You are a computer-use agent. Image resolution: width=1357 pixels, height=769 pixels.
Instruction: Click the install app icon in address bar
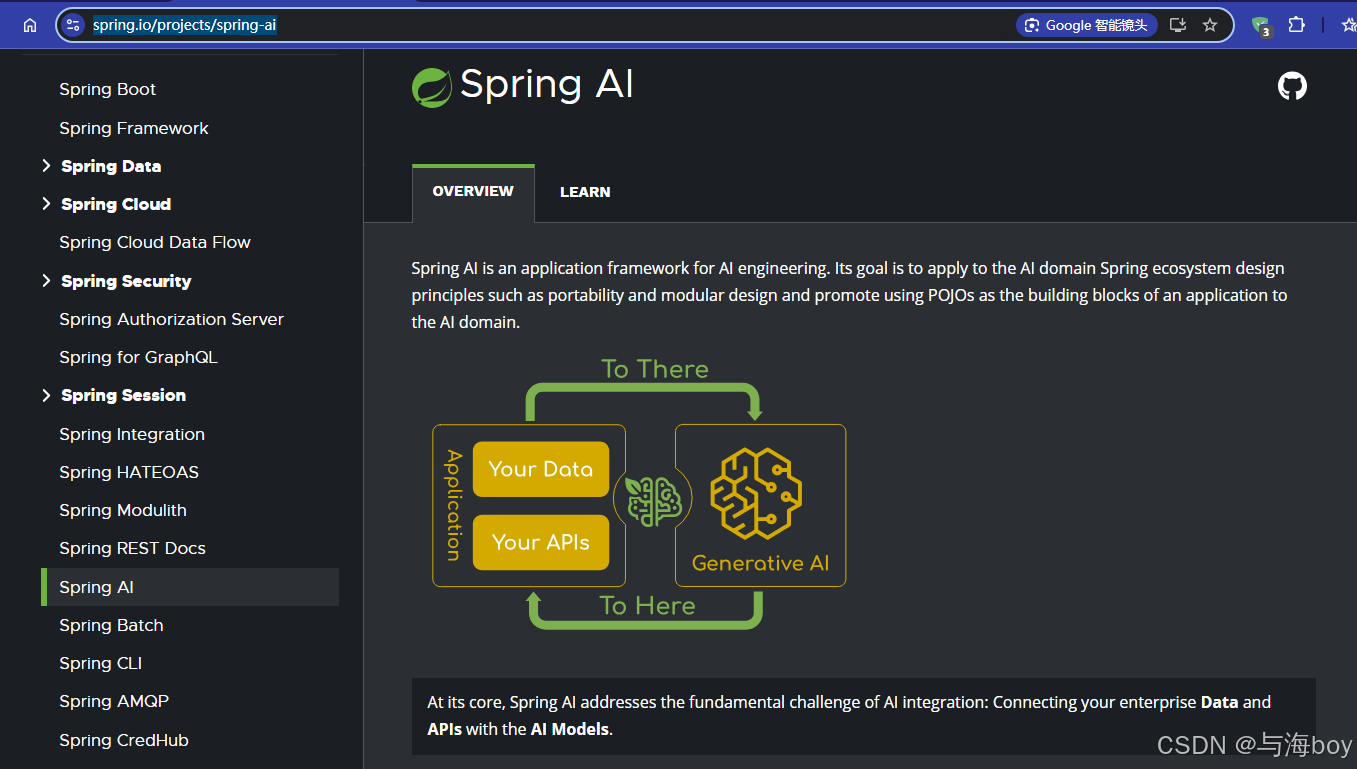[x=1178, y=25]
